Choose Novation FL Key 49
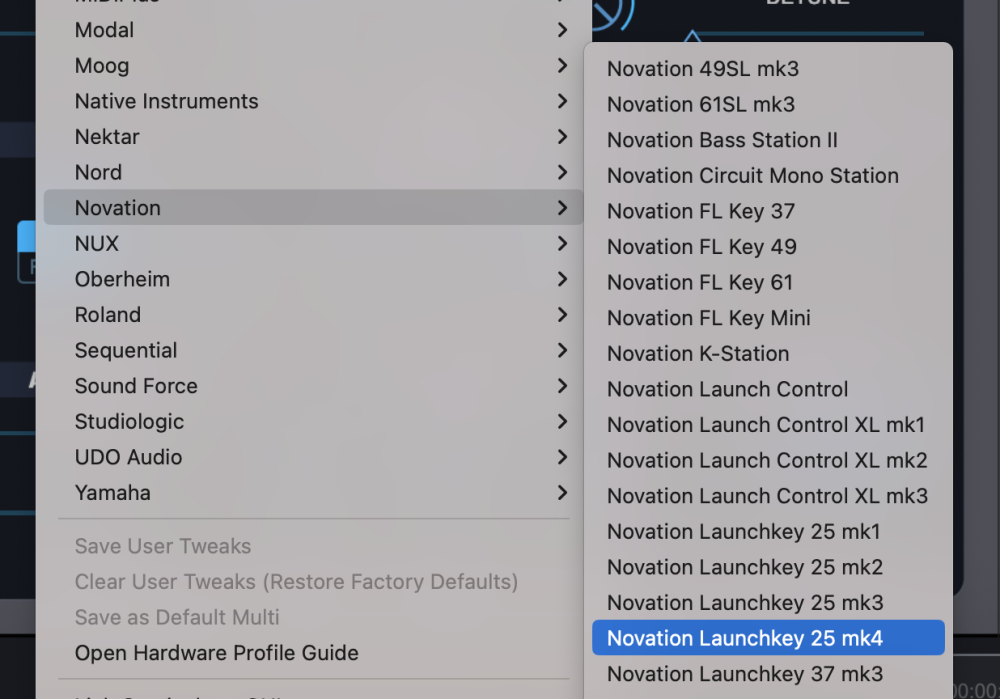The width and height of the screenshot is (1000, 699). (701, 247)
